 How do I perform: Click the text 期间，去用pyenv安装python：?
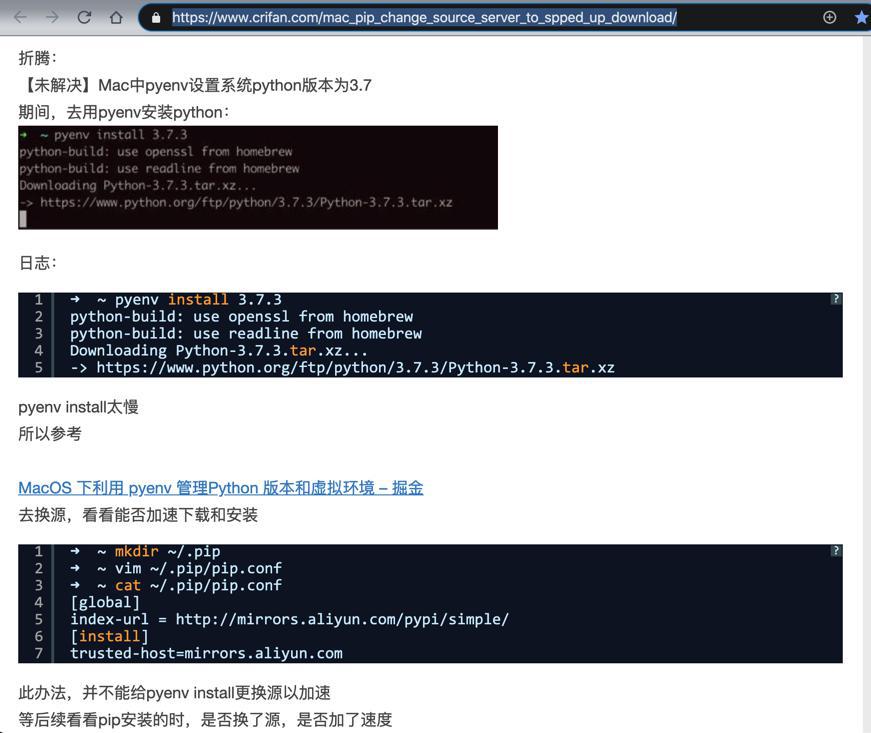(123, 112)
